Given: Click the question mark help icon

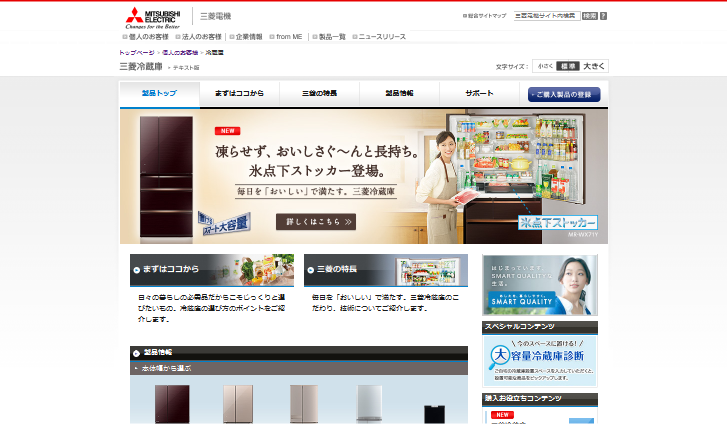Looking at the screenshot, I should (x=603, y=16).
